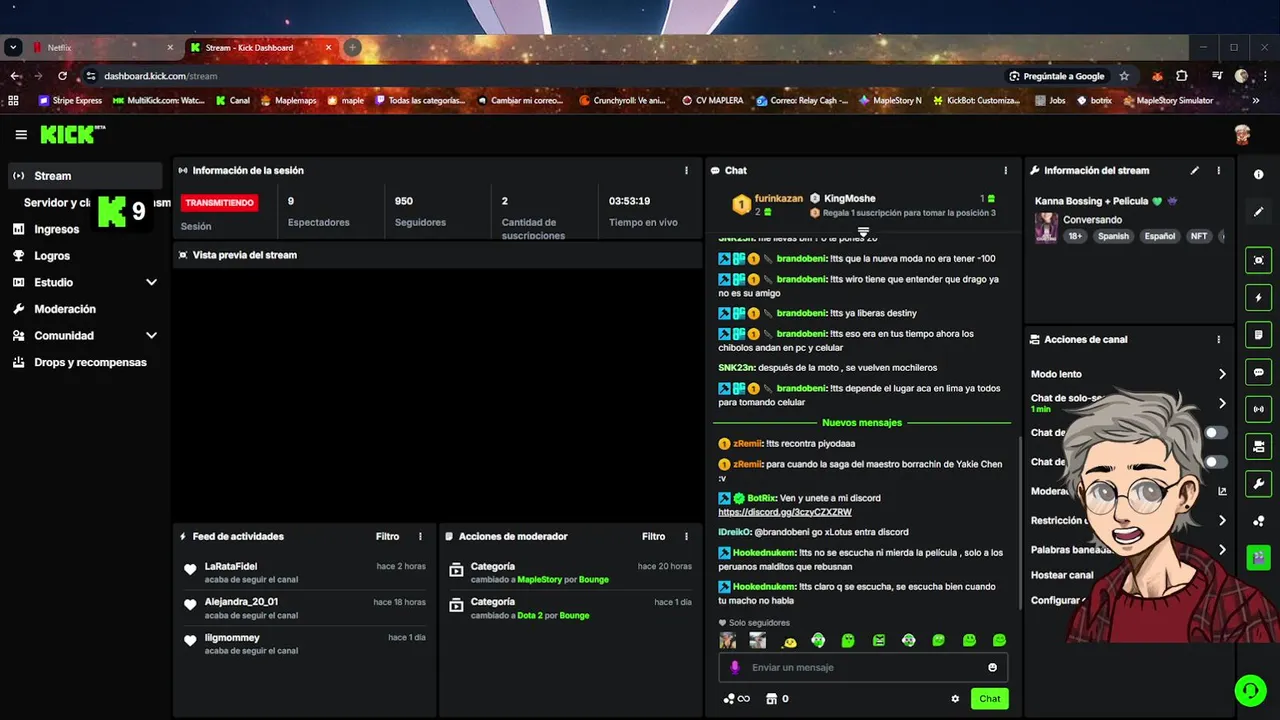
Task: Open chat settings gear icon
Action: tap(955, 699)
